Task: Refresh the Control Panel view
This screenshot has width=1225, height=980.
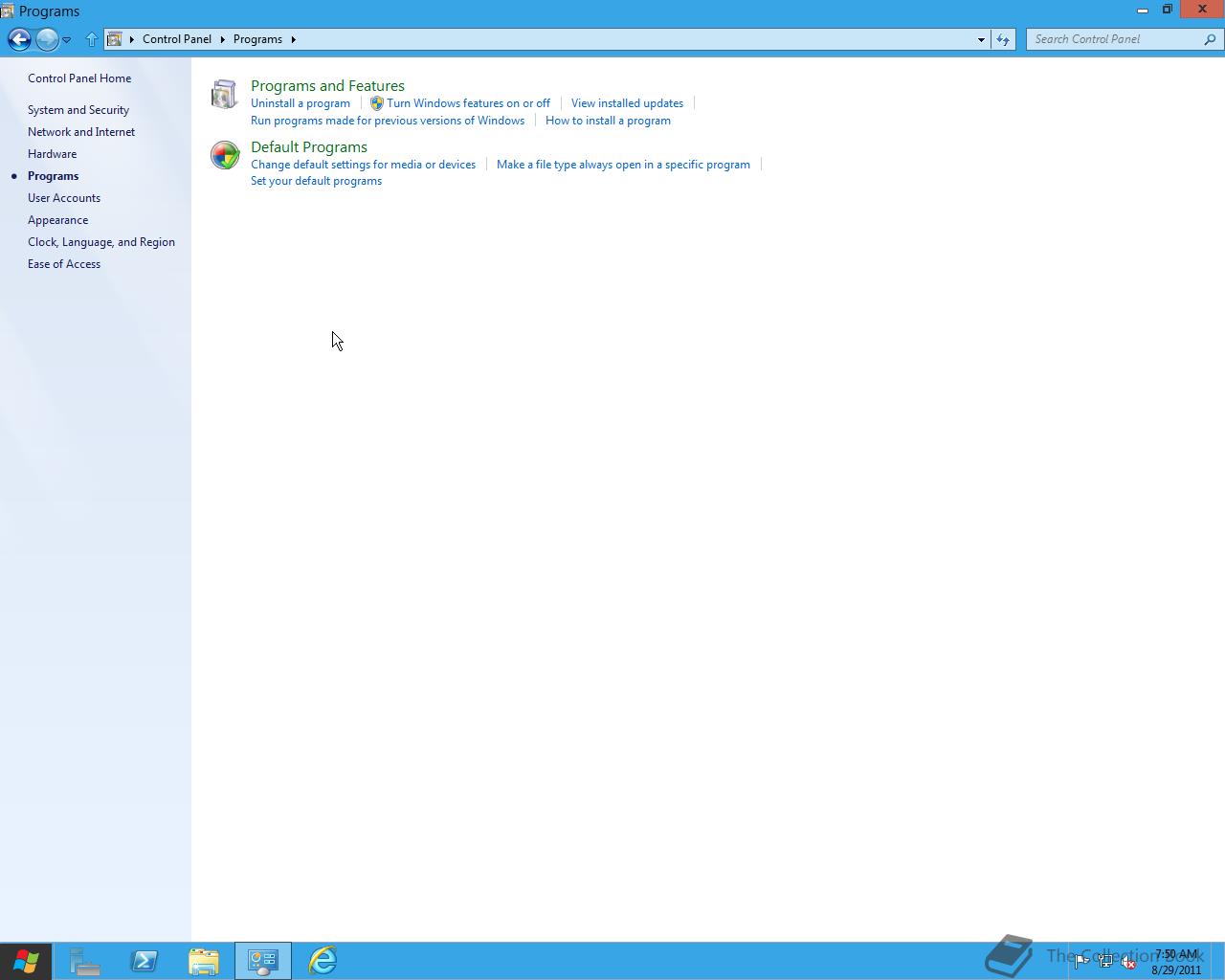Action: 1003,39
